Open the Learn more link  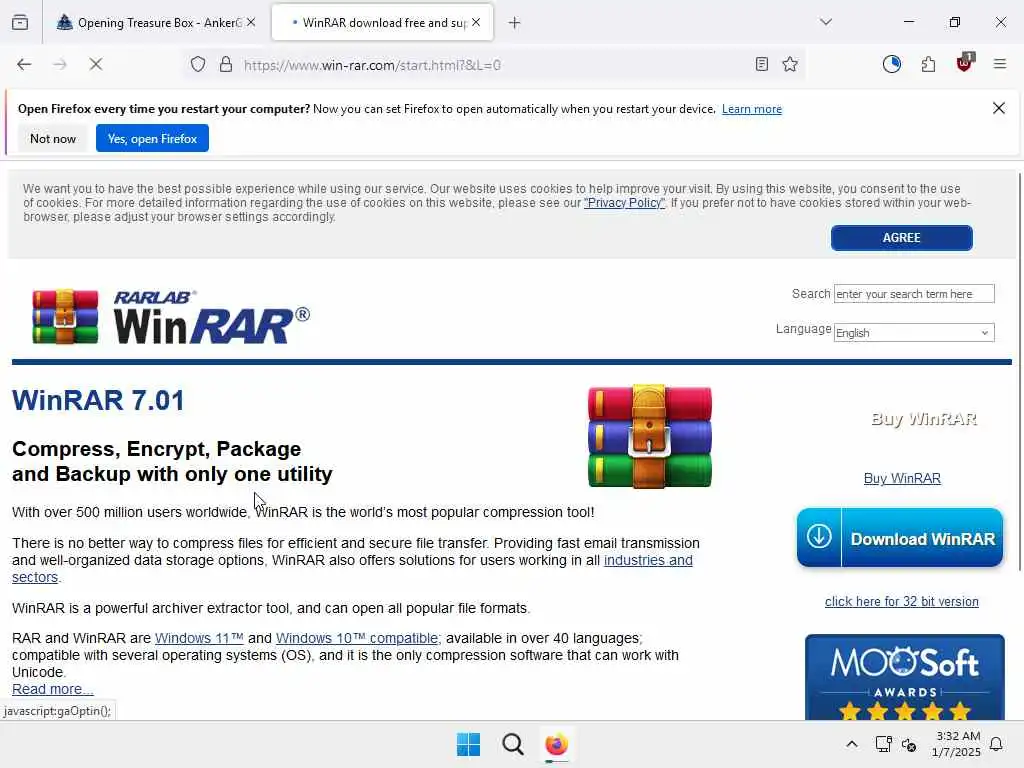pos(752,109)
